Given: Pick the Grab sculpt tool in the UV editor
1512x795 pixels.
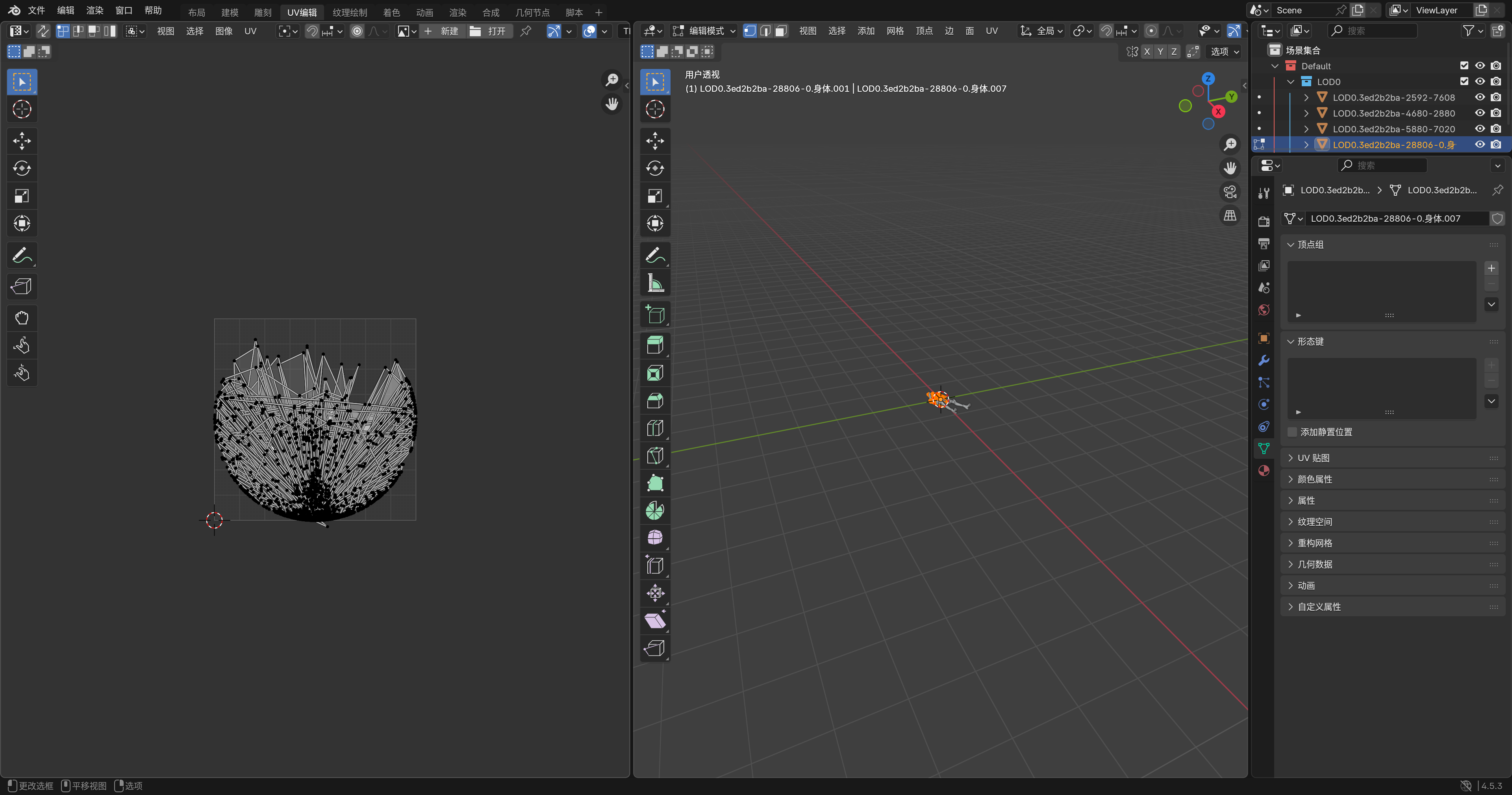Looking at the screenshot, I should point(22,318).
